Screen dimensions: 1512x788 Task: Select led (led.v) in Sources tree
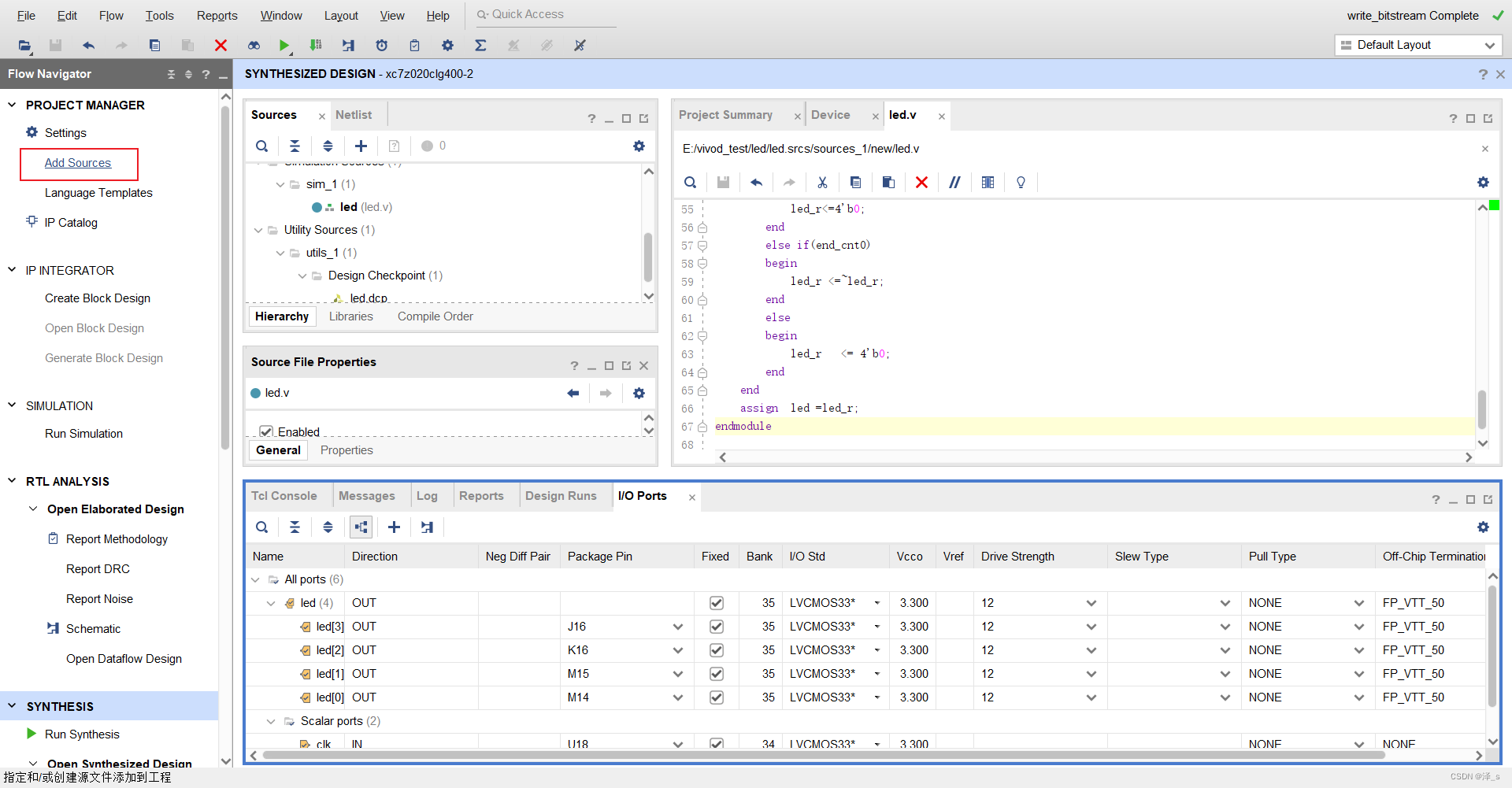365,207
